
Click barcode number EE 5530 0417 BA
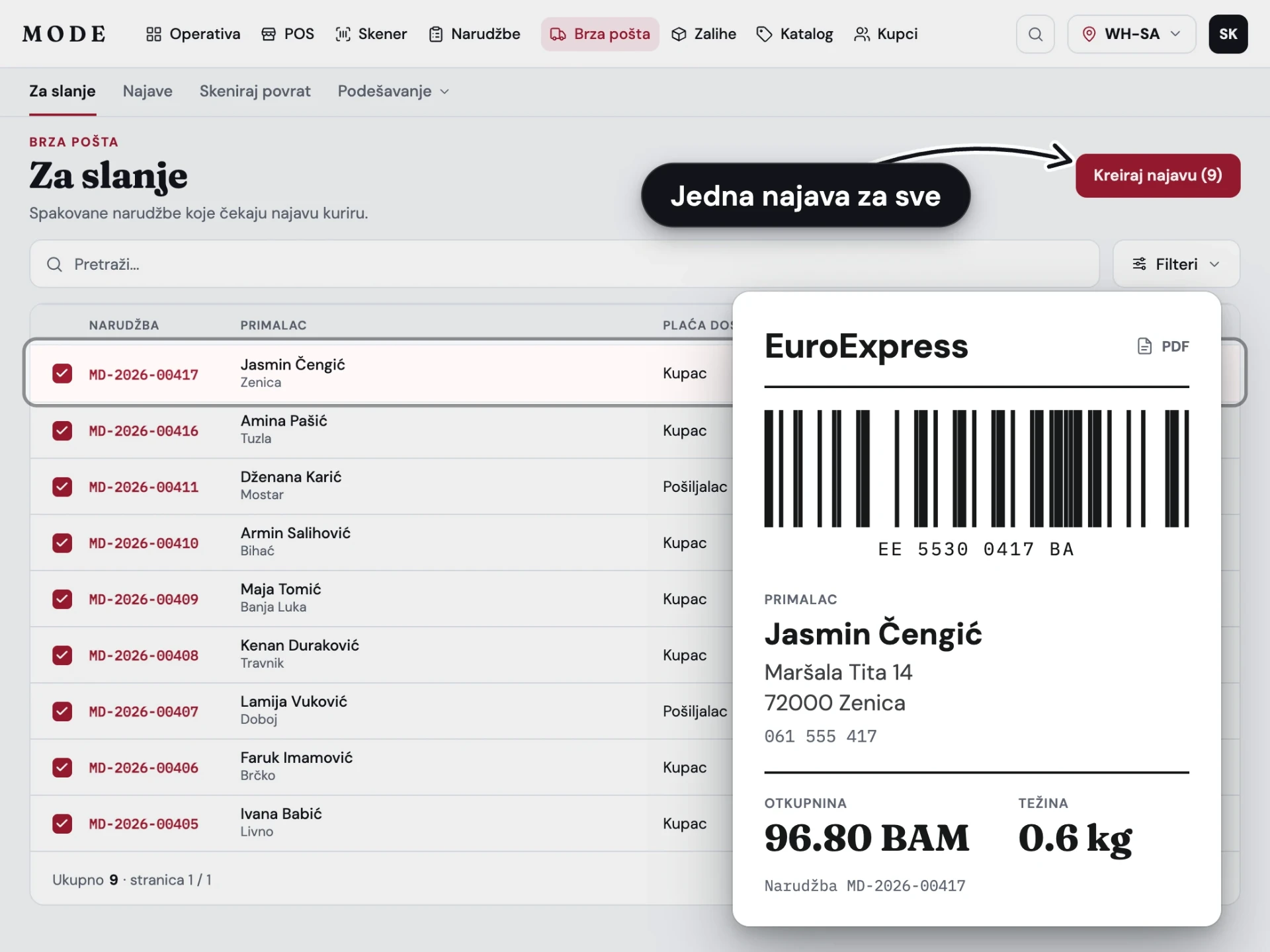pos(976,549)
